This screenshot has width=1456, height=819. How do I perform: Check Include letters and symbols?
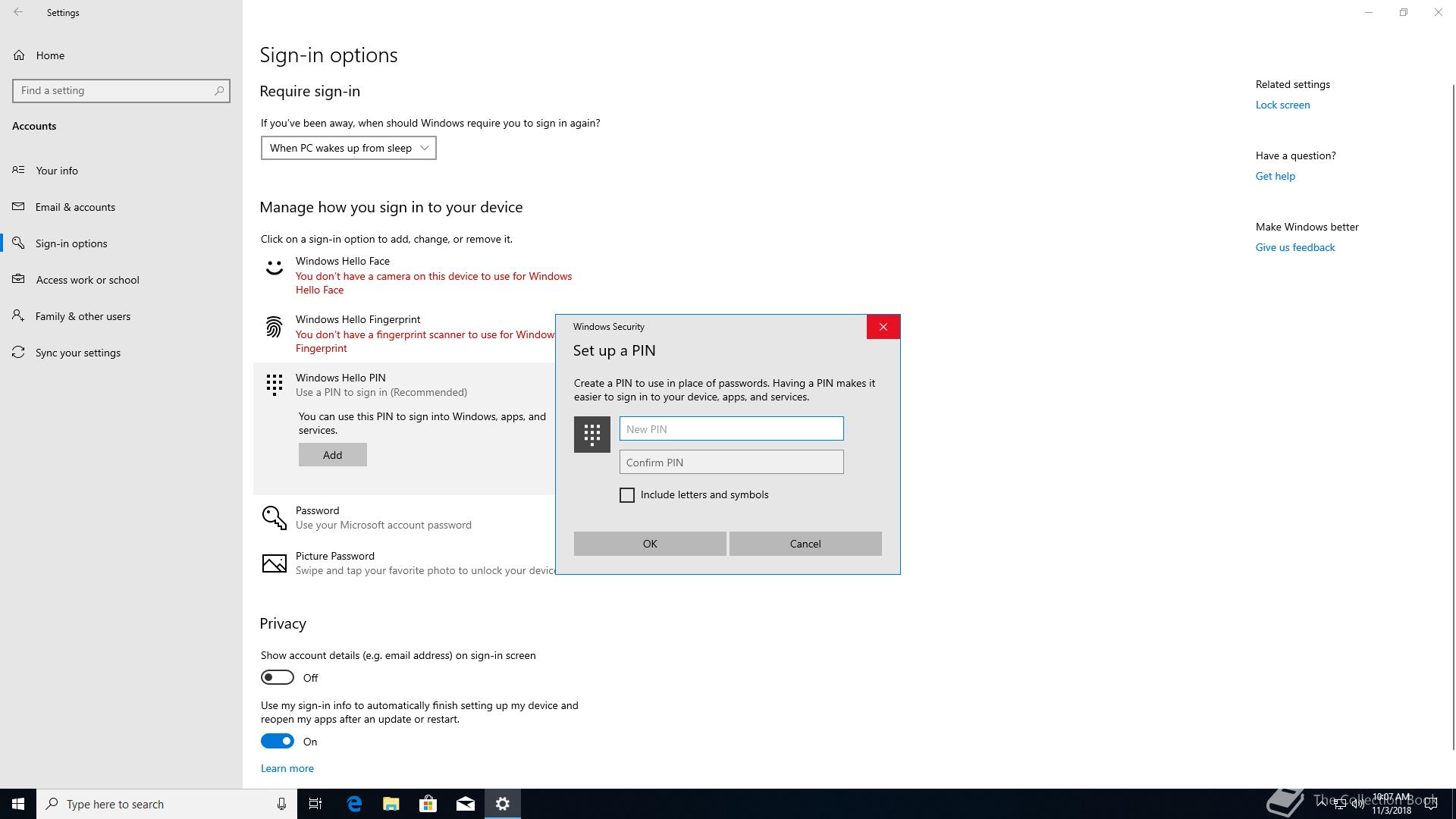627,495
